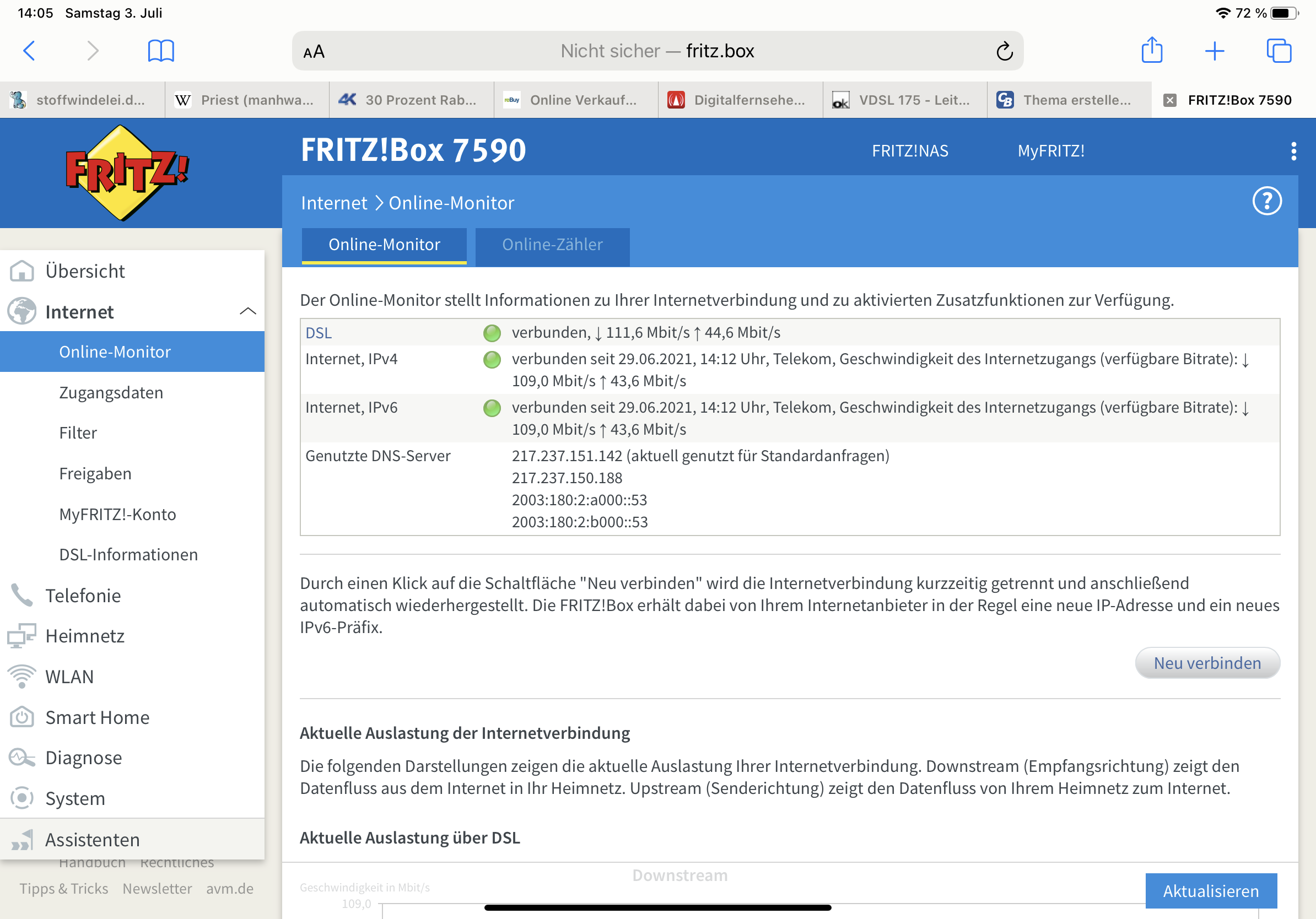Image resolution: width=1316 pixels, height=919 pixels.
Task: Reload the page in Safari
Action: point(1004,52)
